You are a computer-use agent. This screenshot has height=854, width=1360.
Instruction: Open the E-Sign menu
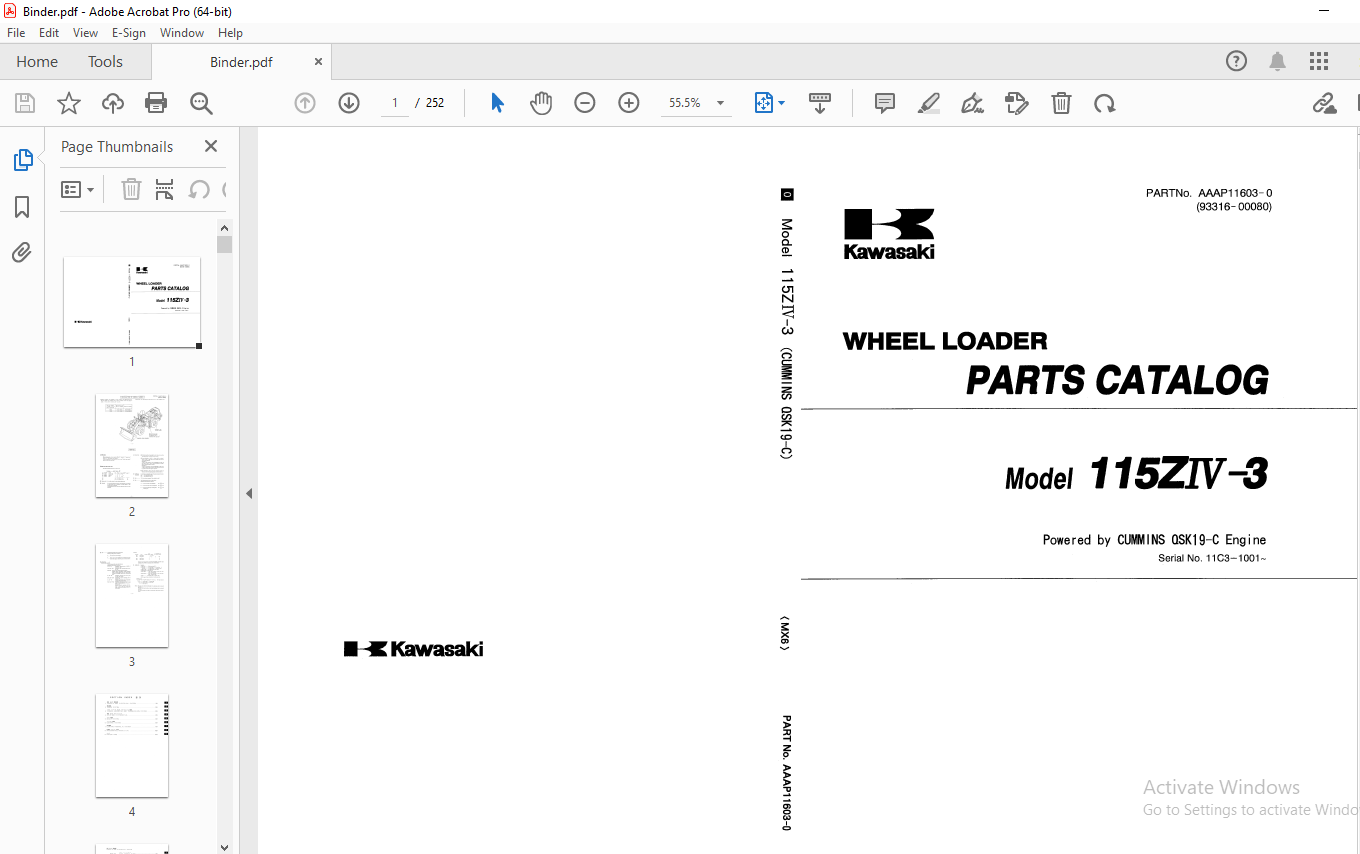point(129,32)
